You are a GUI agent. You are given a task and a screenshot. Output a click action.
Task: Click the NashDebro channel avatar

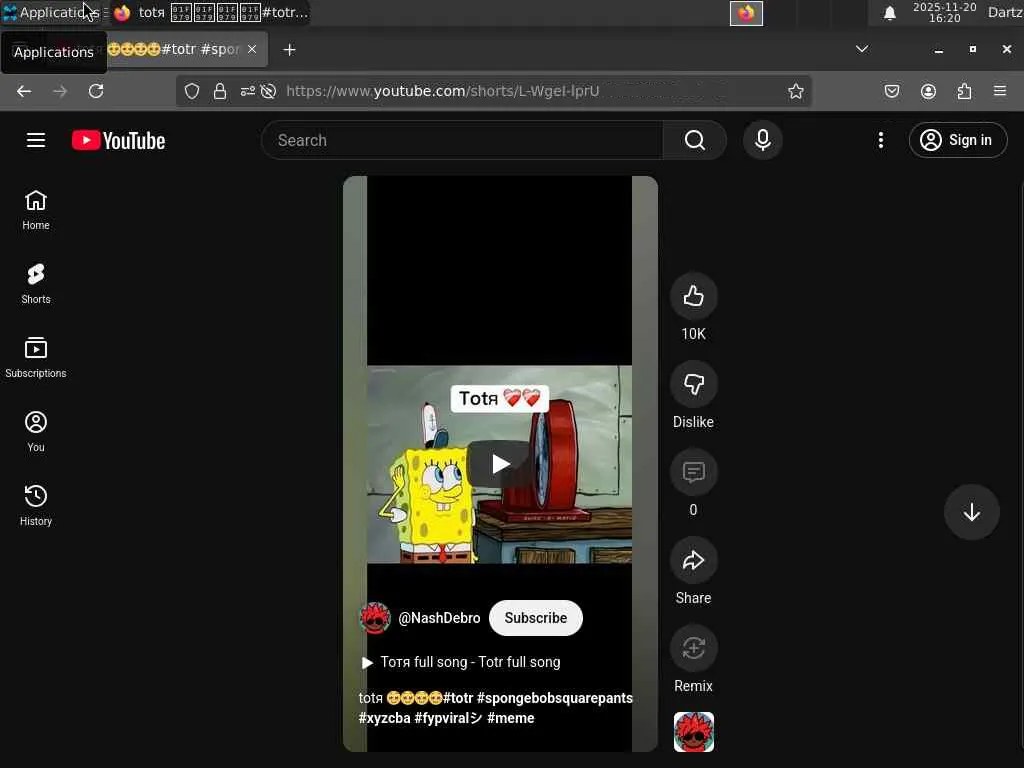click(x=375, y=618)
